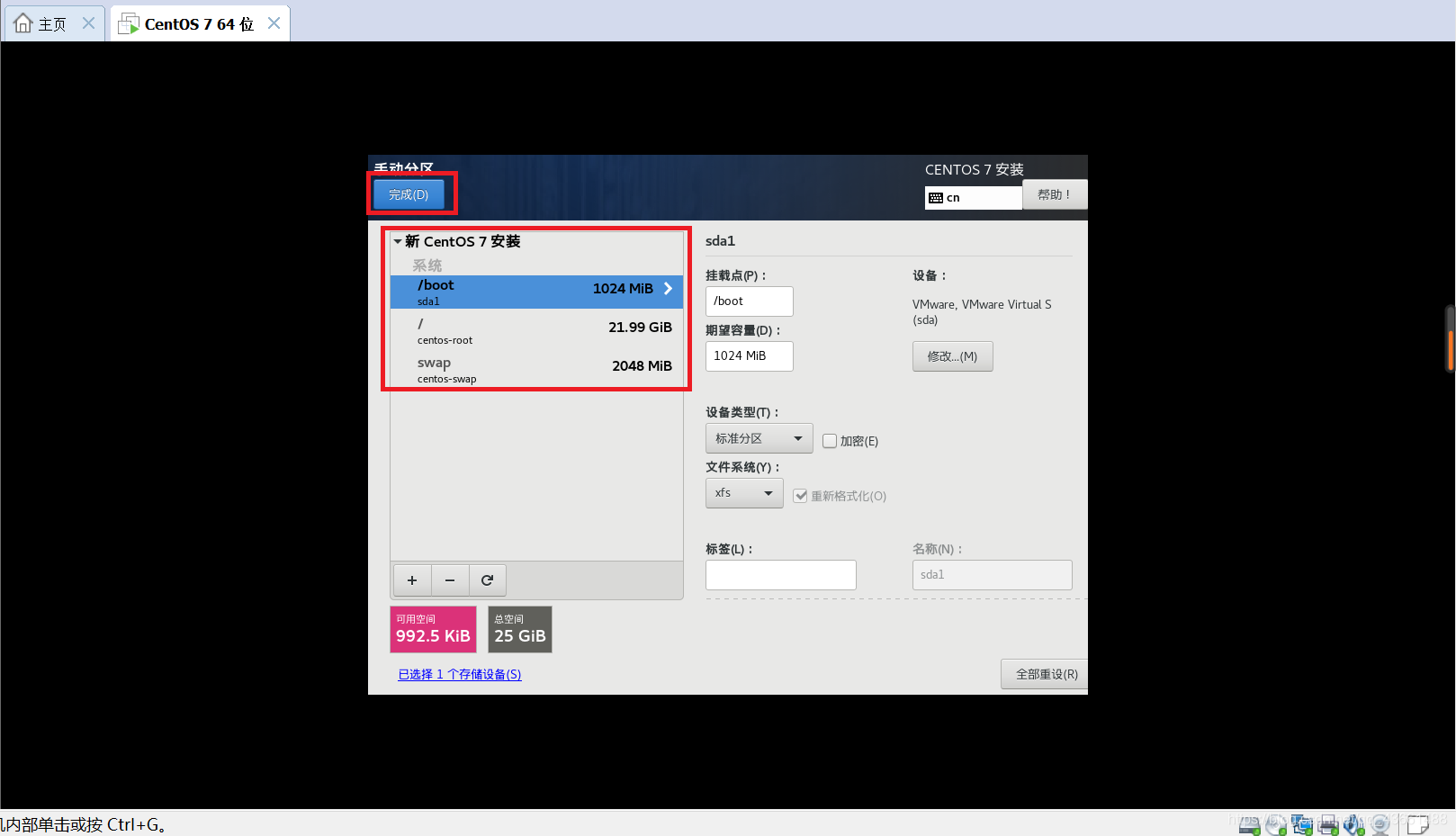Click the reload storage configuration icon
The image size is (1456, 836).
(487, 580)
